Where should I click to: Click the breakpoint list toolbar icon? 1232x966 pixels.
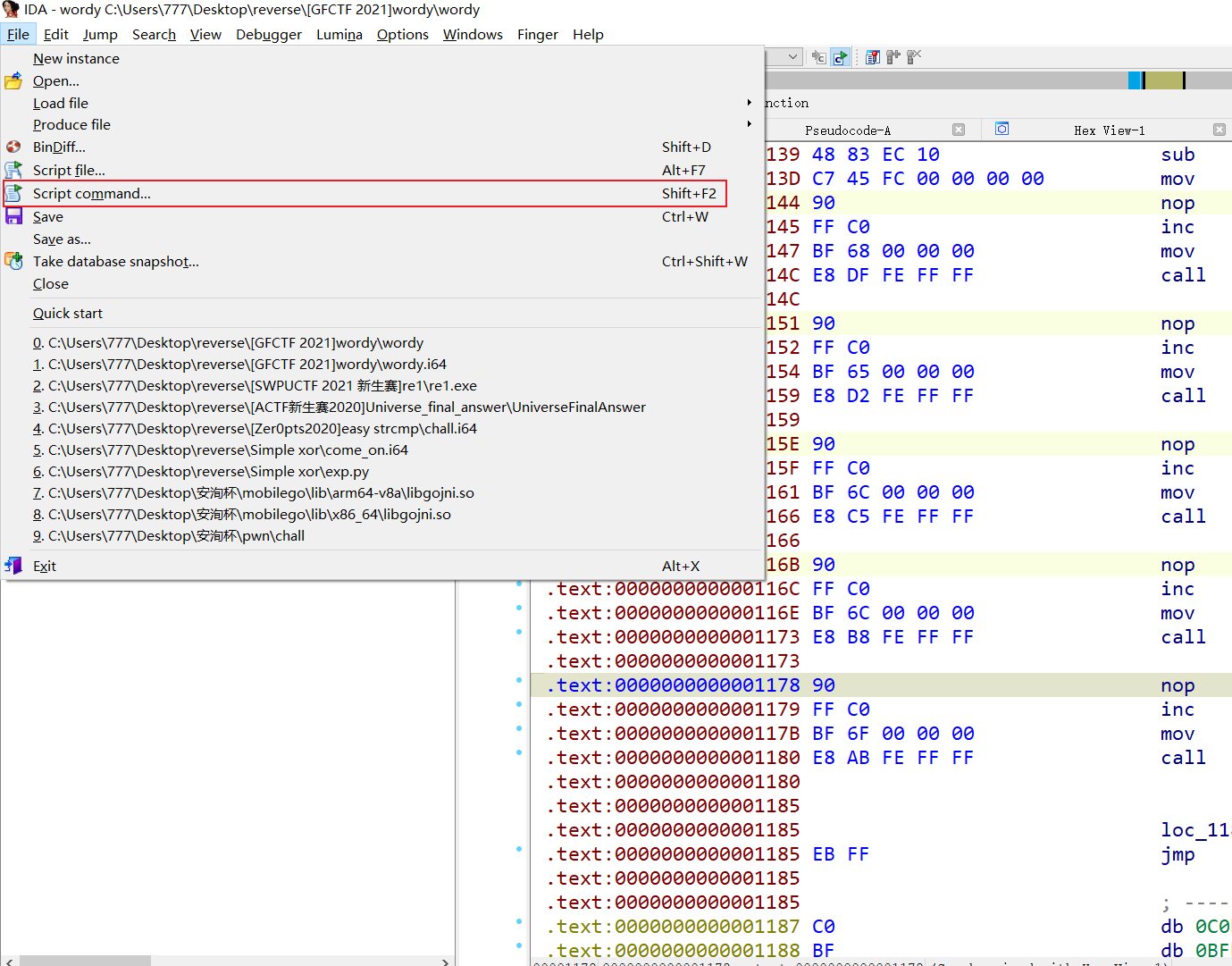873,57
